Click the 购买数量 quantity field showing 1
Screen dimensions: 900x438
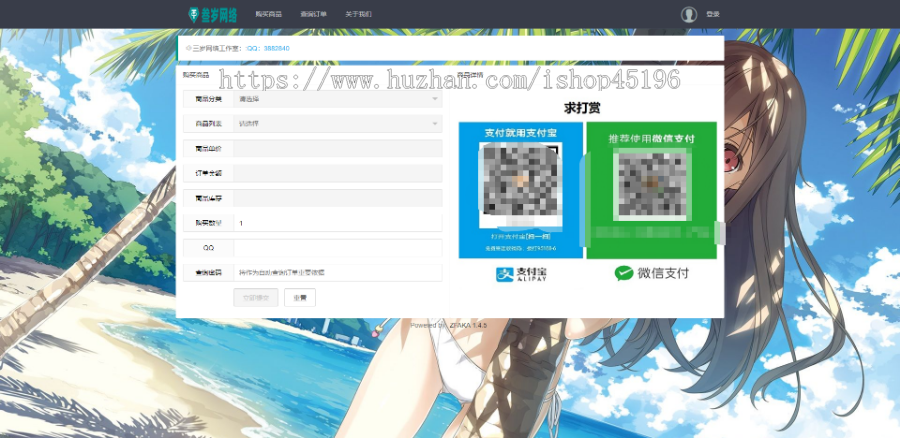click(x=338, y=223)
